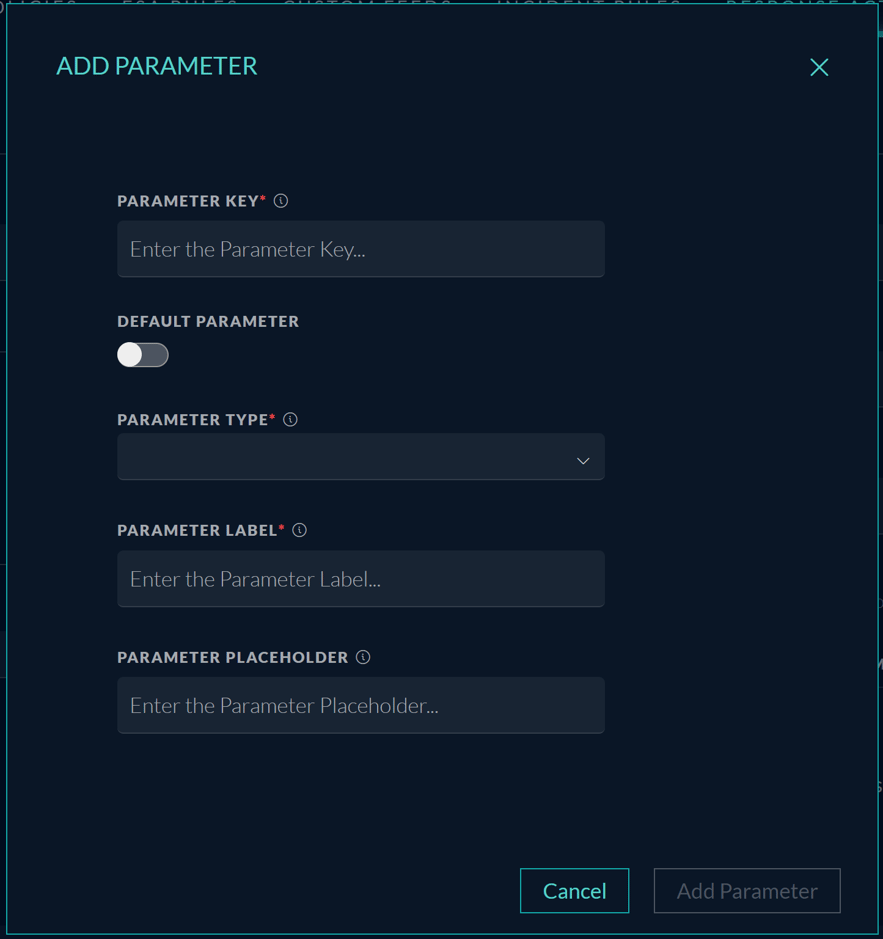This screenshot has width=883, height=939.
Task: Click the Add Parameter button
Action: (747, 891)
